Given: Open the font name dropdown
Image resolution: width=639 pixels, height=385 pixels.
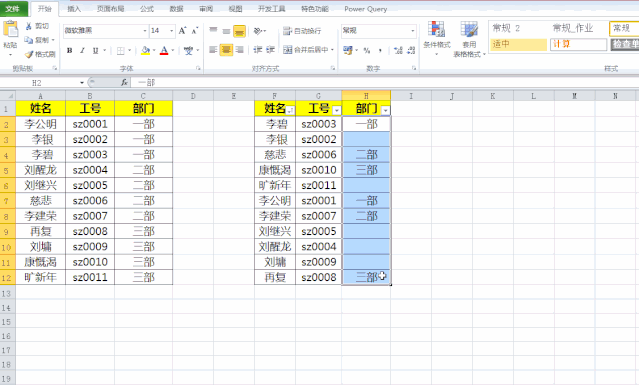Looking at the screenshot, I should click(145, 31).
